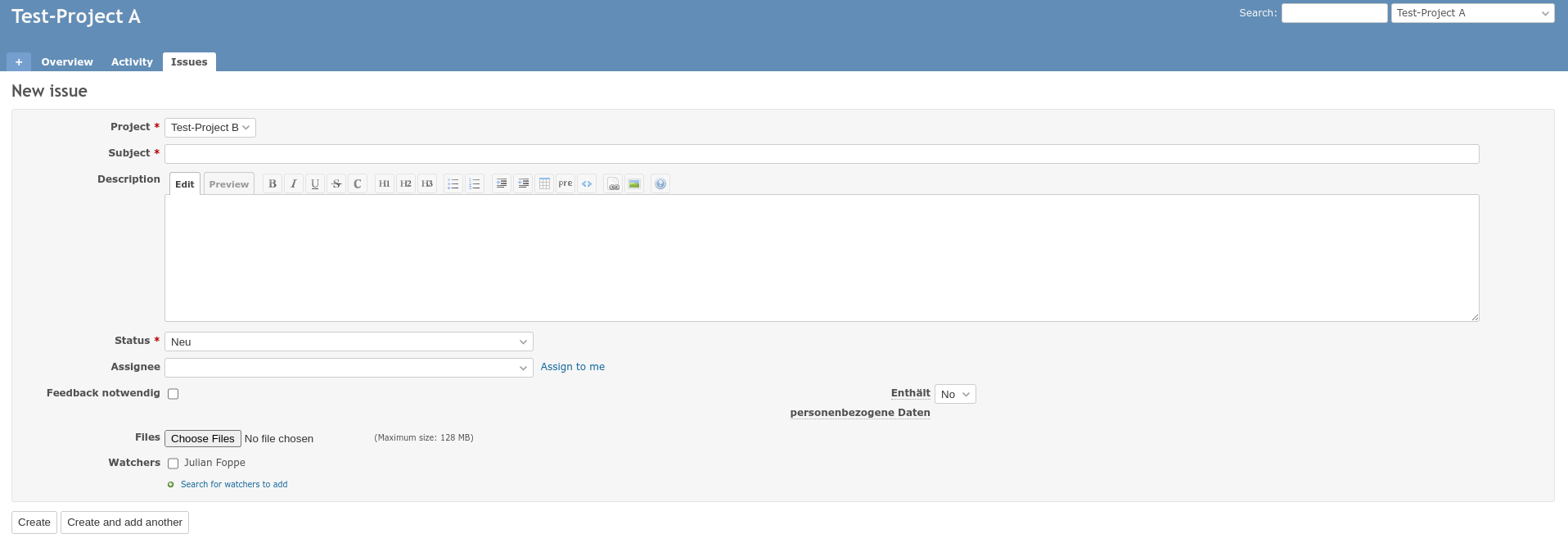Insert an unordered bullet list
Image resolution: width=1568 pixels, height=543 pixels.
pos(453,183)
